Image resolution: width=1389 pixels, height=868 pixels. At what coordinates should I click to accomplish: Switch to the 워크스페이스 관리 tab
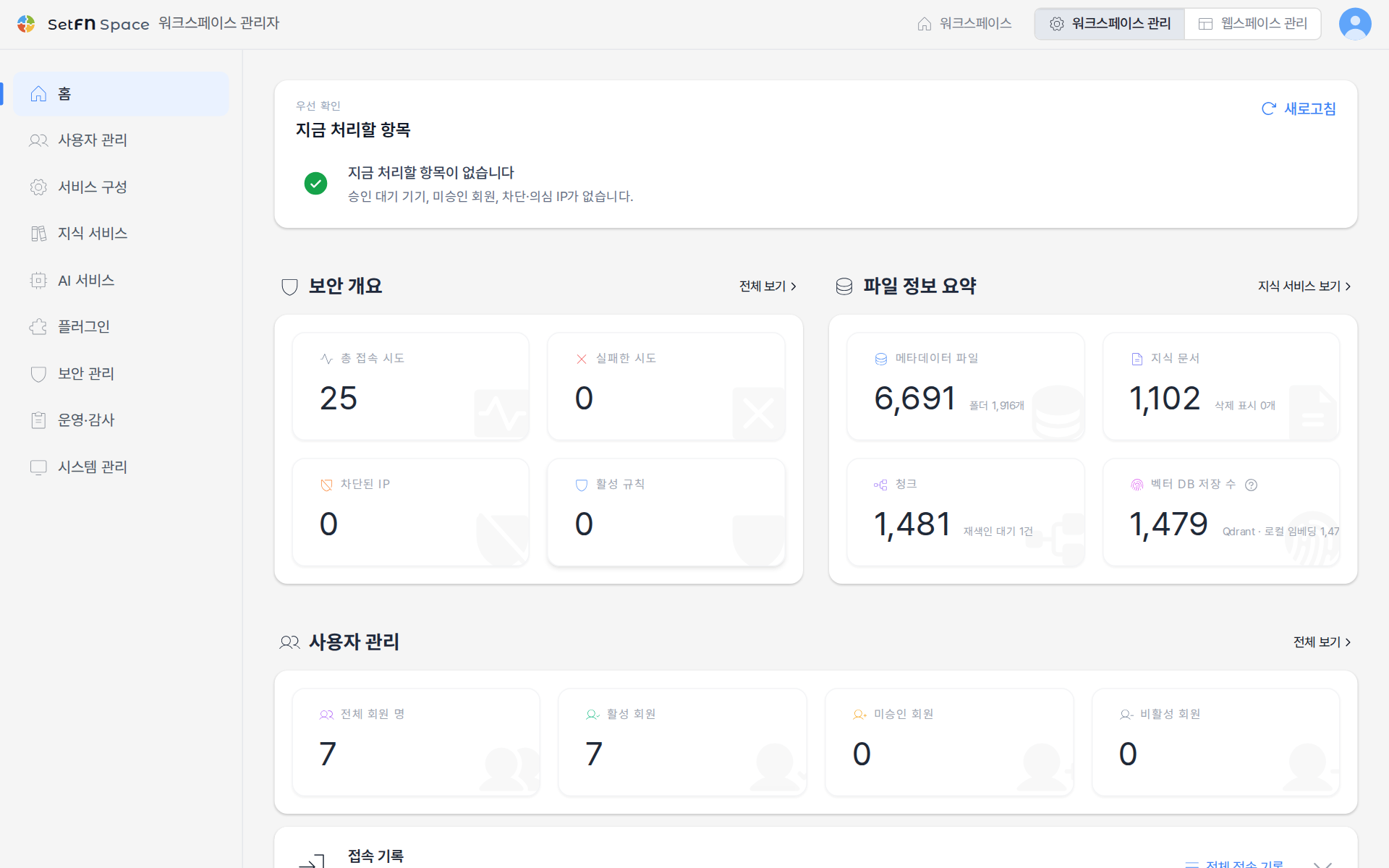pos(1109,24)
